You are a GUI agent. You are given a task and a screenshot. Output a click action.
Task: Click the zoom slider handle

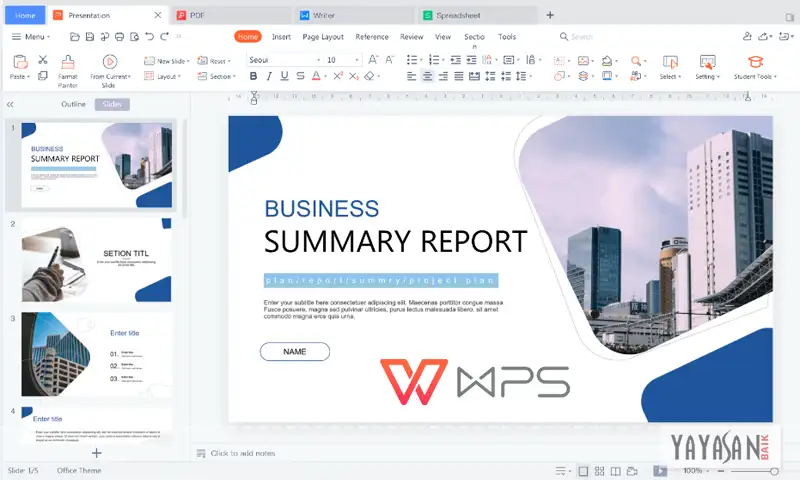pyautogui.click(x=774, y=471)
